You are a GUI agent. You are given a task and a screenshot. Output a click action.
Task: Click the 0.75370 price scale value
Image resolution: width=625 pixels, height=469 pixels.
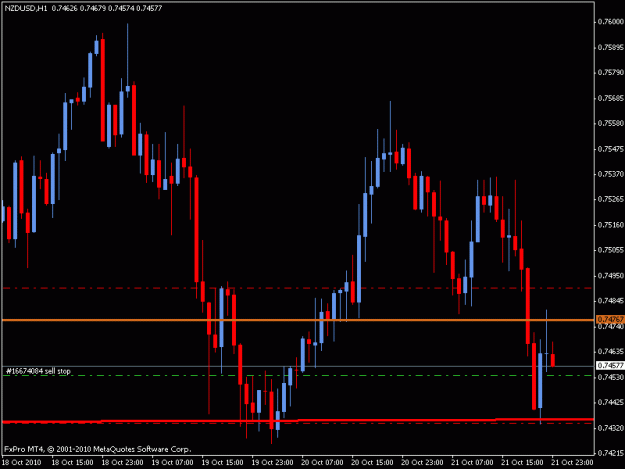click(610, 174)
